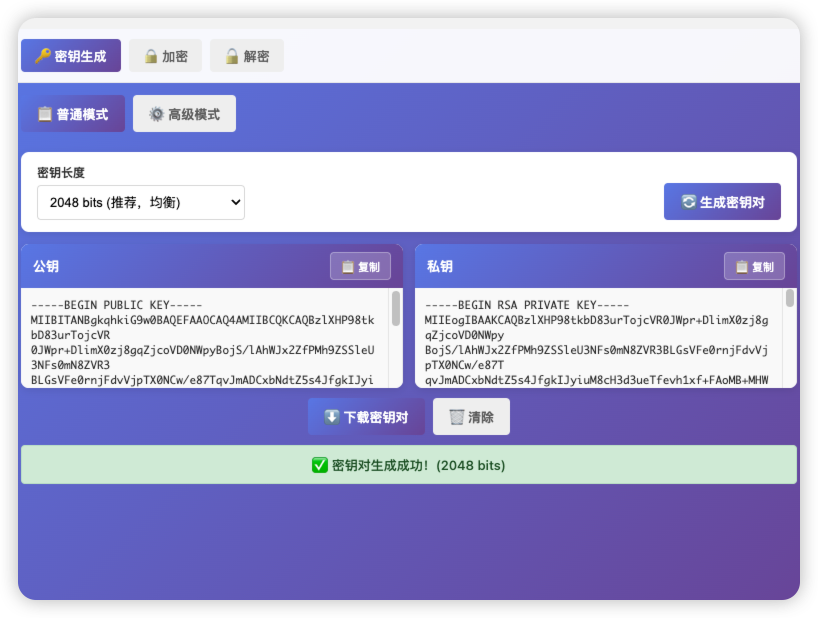
Task: Switch to 普通模式 mode
Action: tap(73, 114)
